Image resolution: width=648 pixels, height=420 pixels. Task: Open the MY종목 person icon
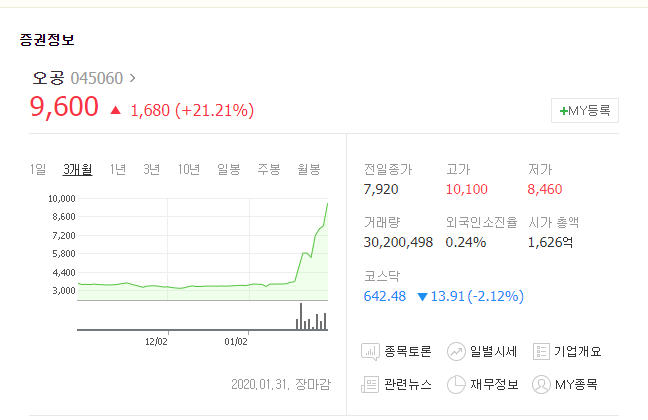541,384
